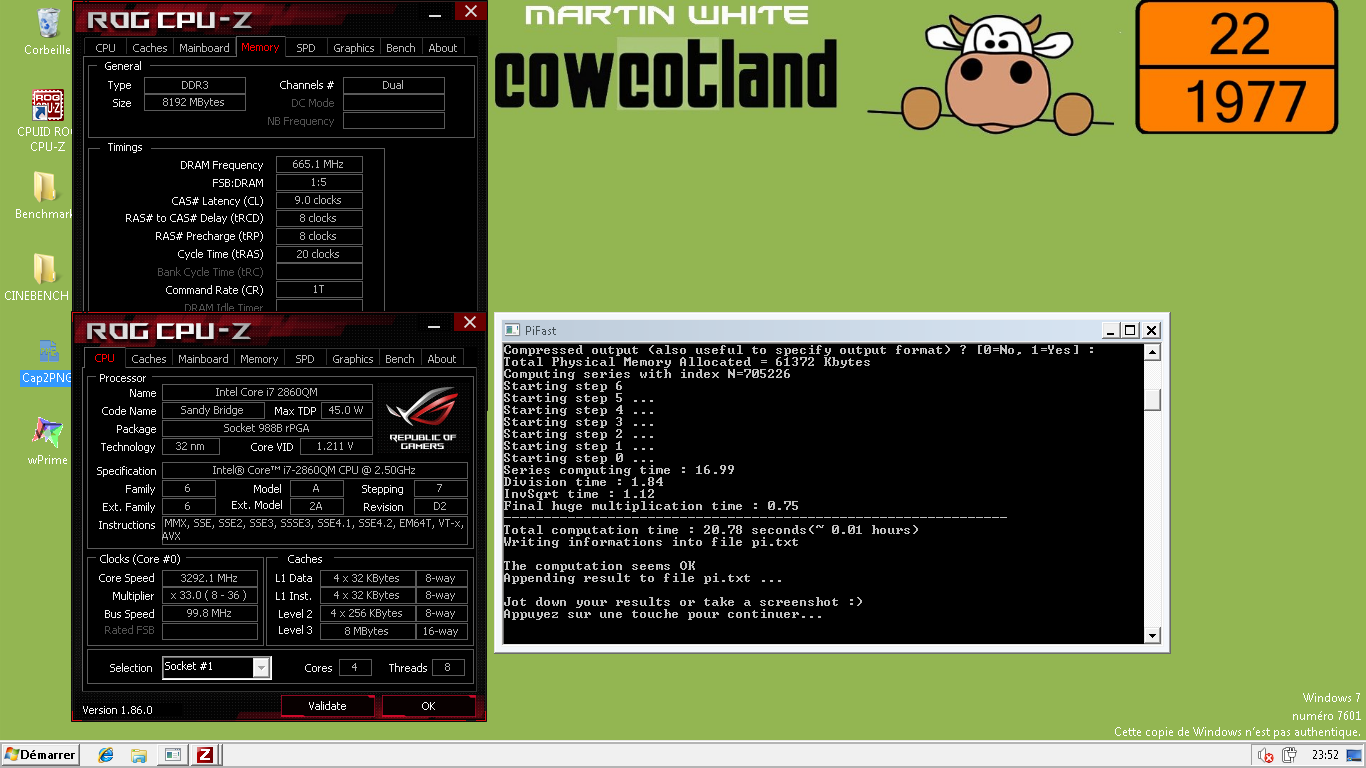Click the DRAM Frequency value 665.1 MHz

point(319,165)
